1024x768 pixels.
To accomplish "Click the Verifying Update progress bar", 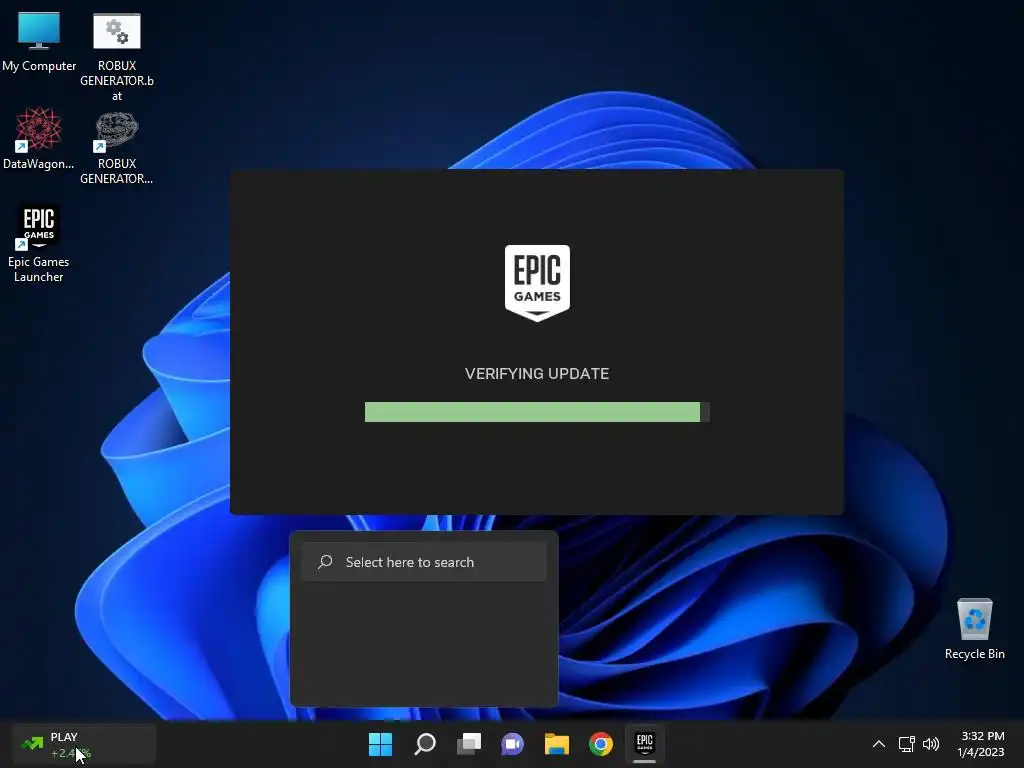I will pyautogui.click(x=537, y=412).
